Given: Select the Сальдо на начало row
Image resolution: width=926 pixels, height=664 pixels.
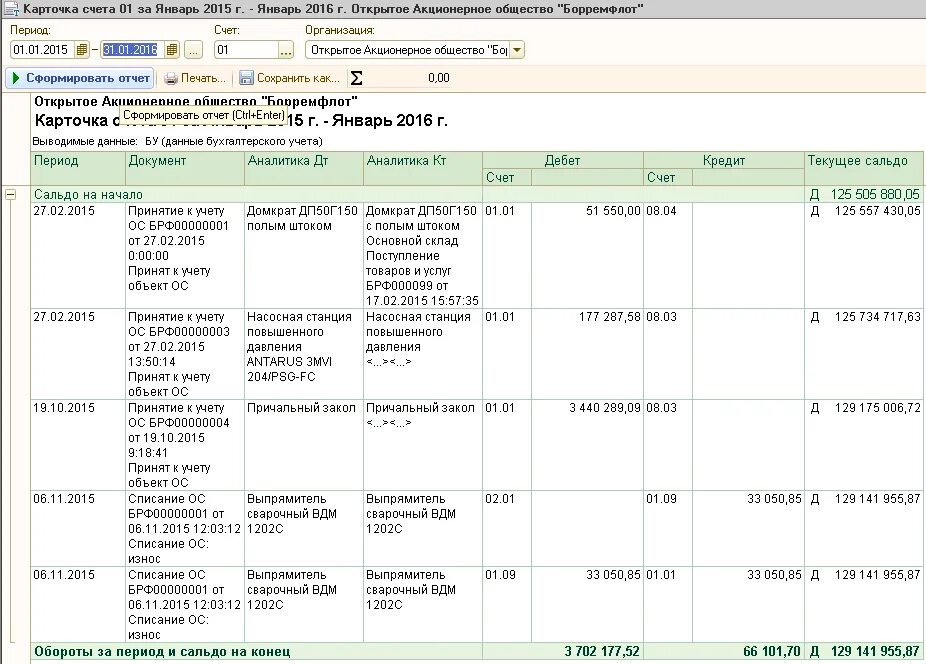Looking at the screenshot, I should (x=477, y=194).
